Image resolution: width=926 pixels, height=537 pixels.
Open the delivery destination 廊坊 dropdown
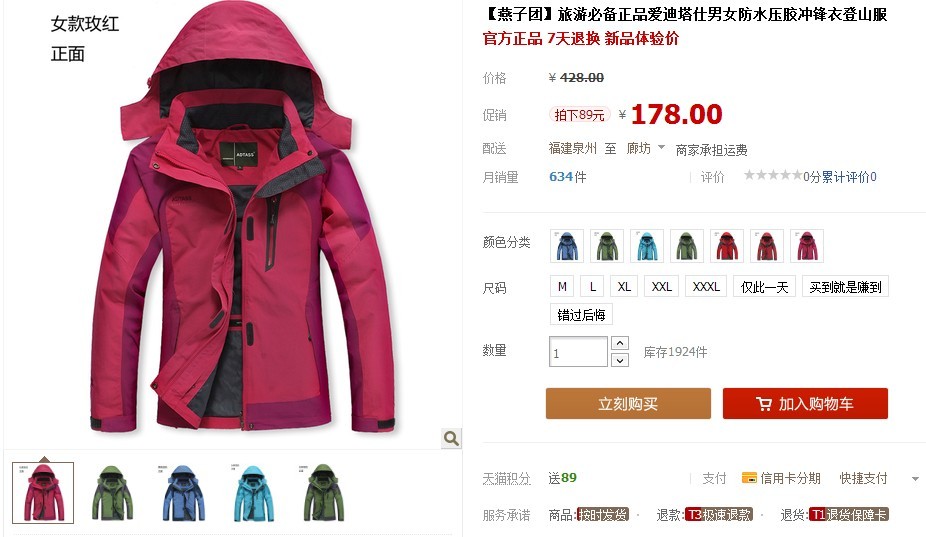(x=645, y=148)
